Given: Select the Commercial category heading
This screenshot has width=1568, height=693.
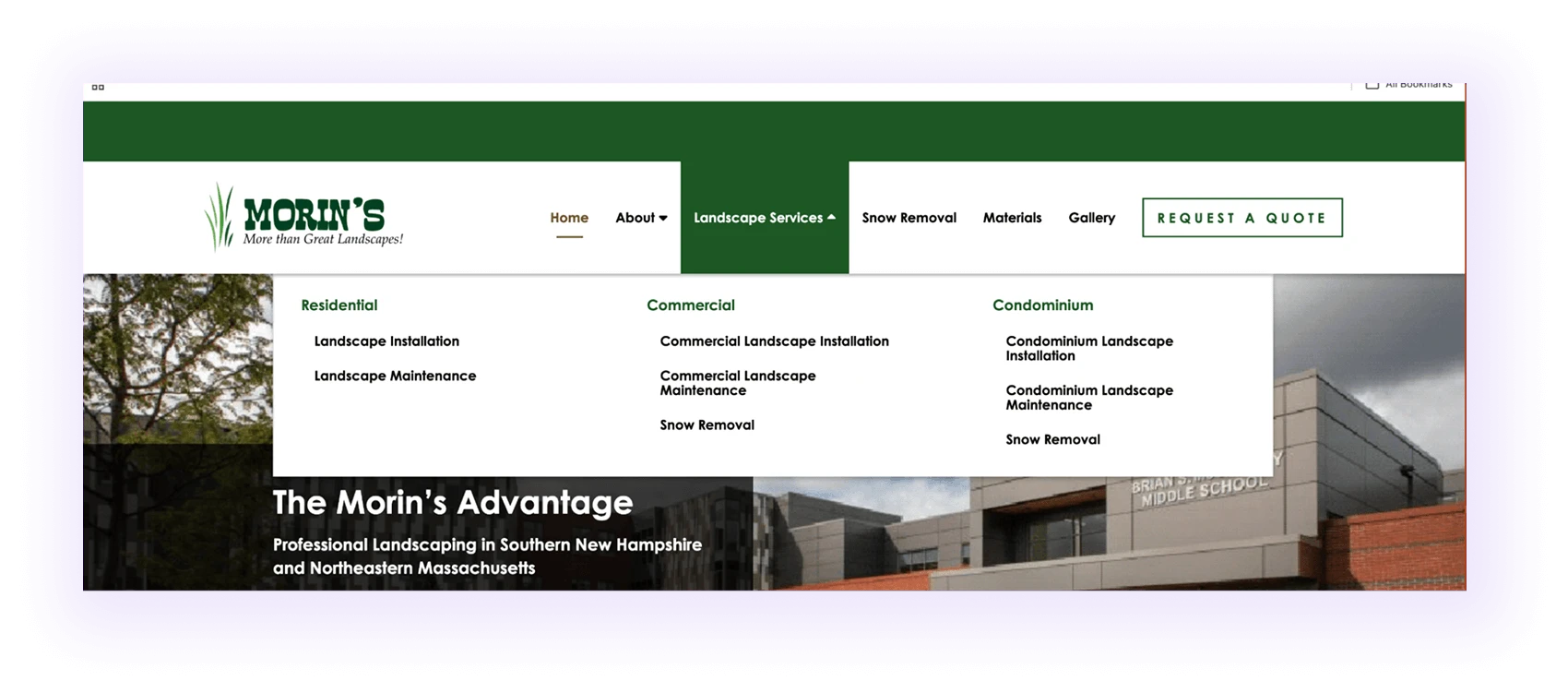Looking at the screenshot, I should click(x=691, y=305).
